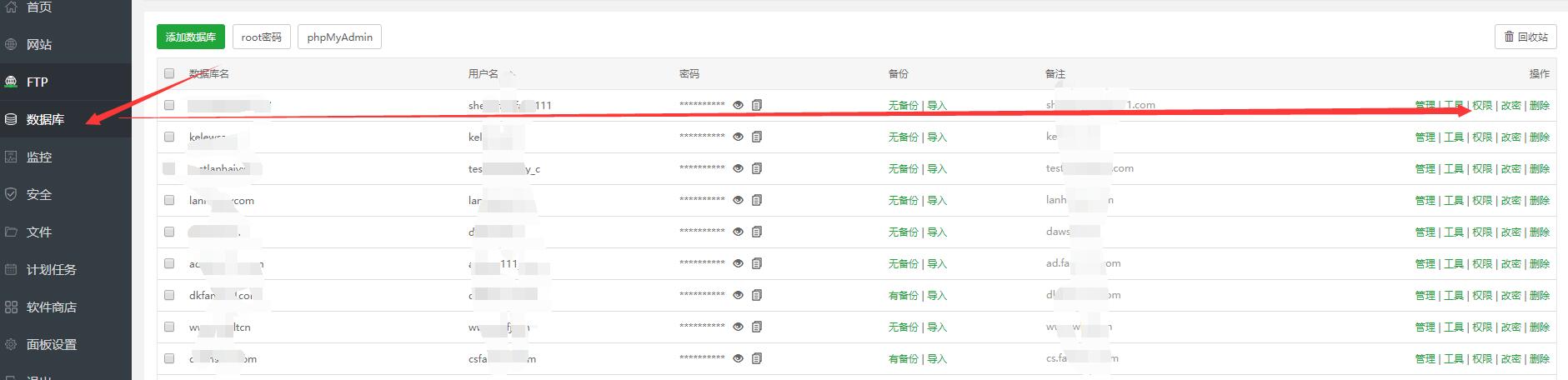This screenshot has height=380, width=1568.
Task: Tick the select-all checkbox in table header
Action: pyautogui.click(x=169, y=73)
